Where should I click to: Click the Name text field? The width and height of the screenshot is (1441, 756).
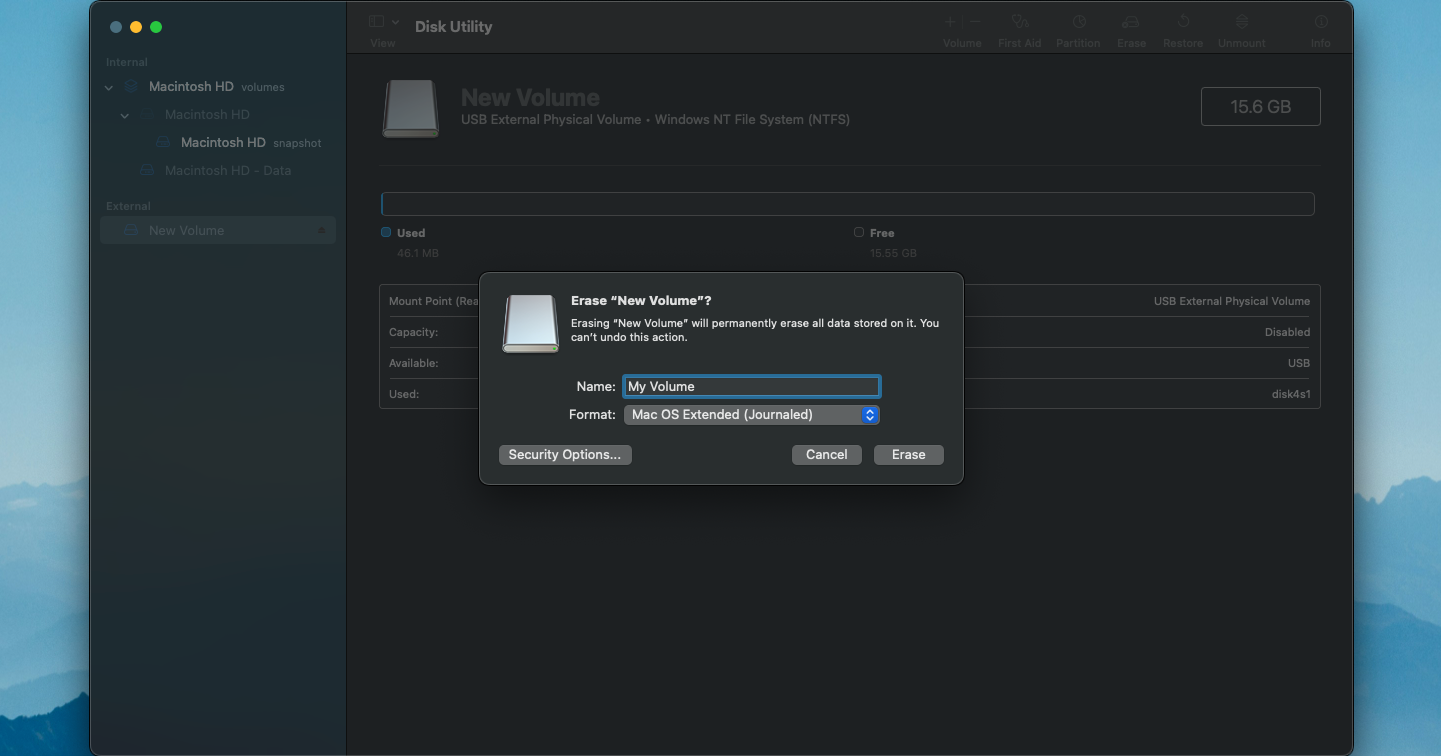tap(751, 386)
